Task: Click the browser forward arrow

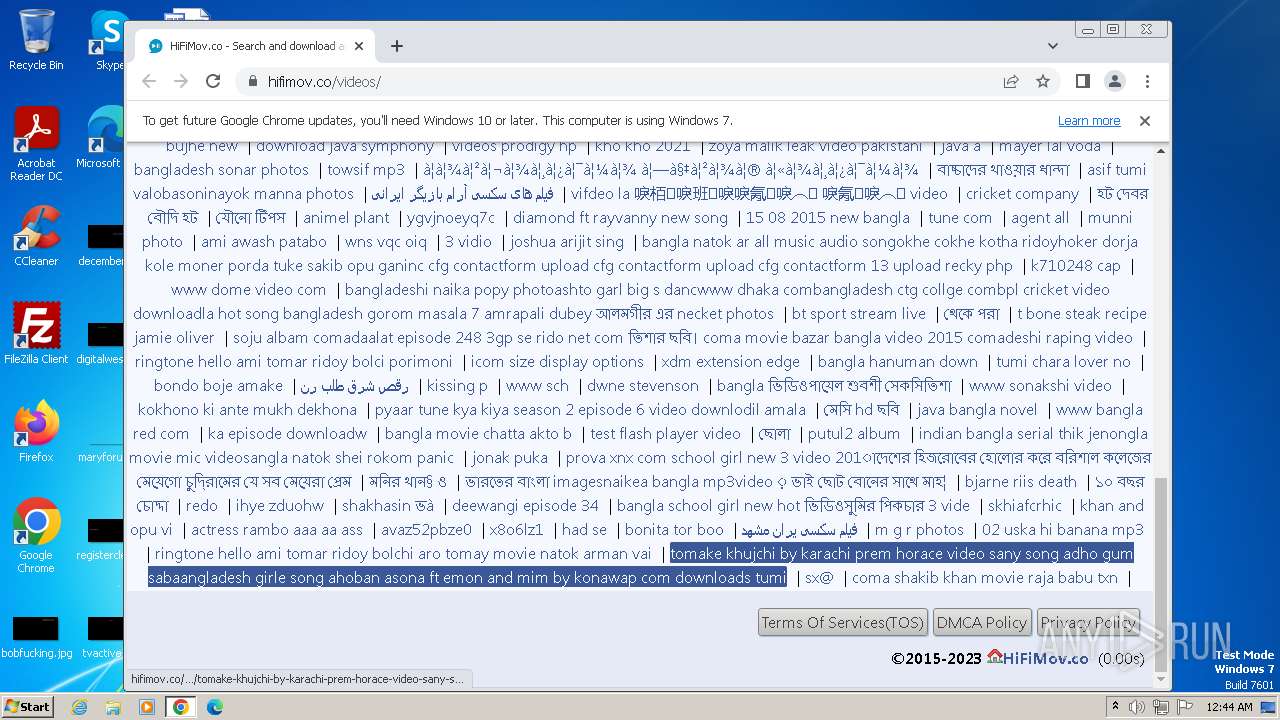Action: pos(181,81)
